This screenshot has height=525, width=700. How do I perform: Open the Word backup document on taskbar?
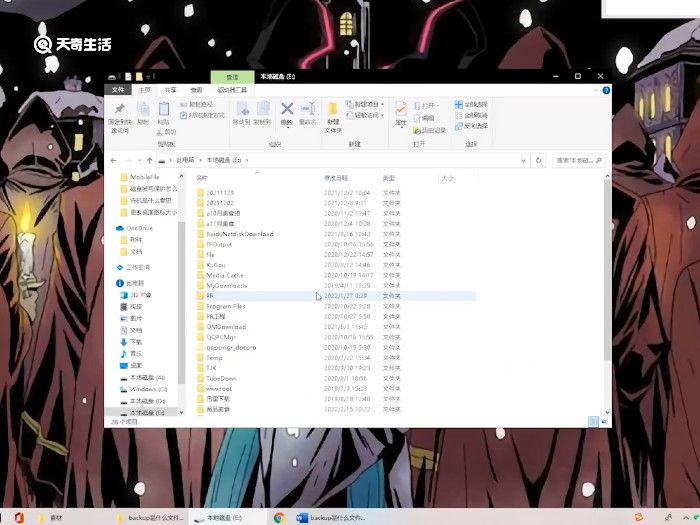click(331, 518)
